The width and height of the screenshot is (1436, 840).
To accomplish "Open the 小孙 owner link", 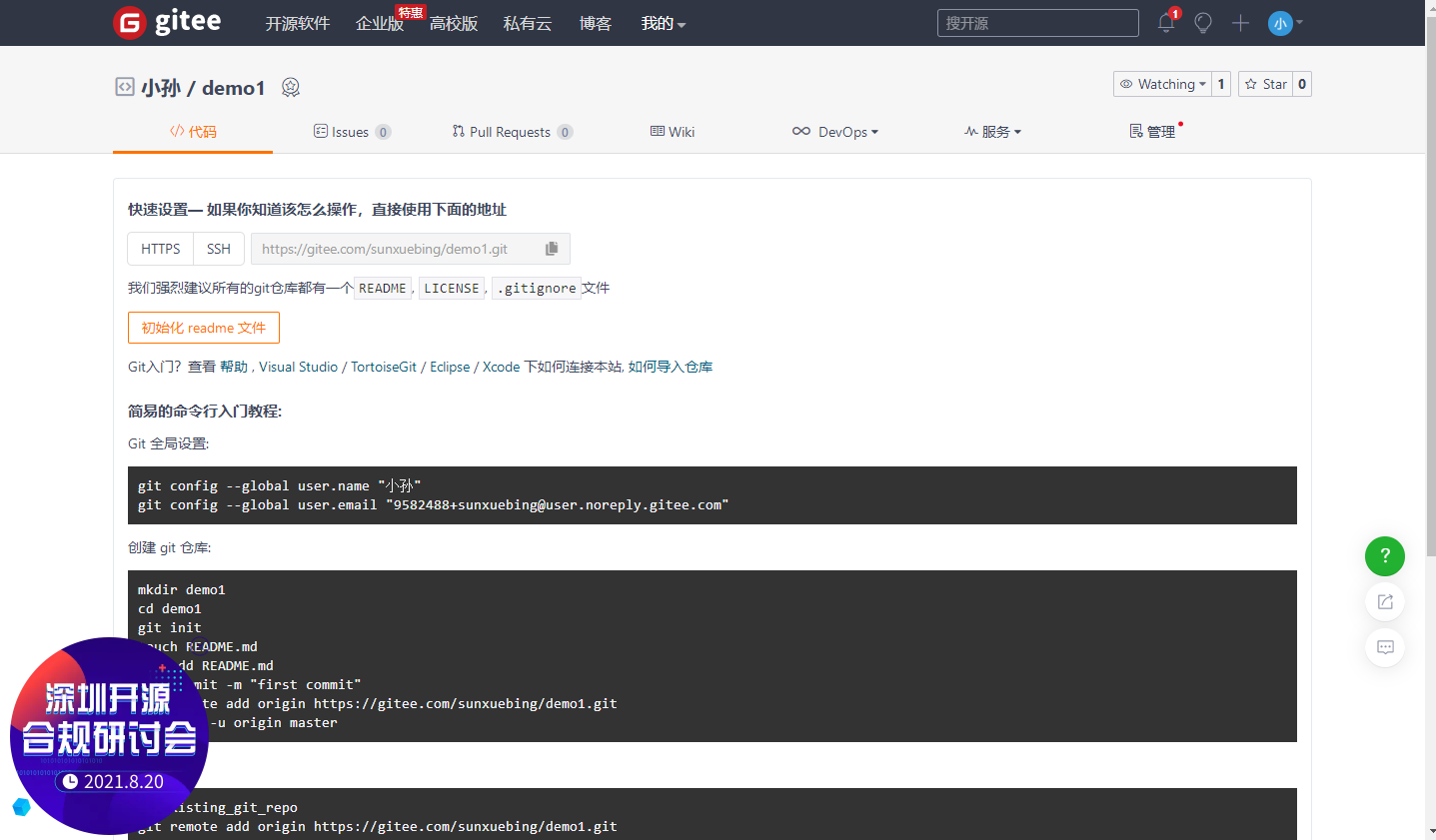I will coord(161,88).
